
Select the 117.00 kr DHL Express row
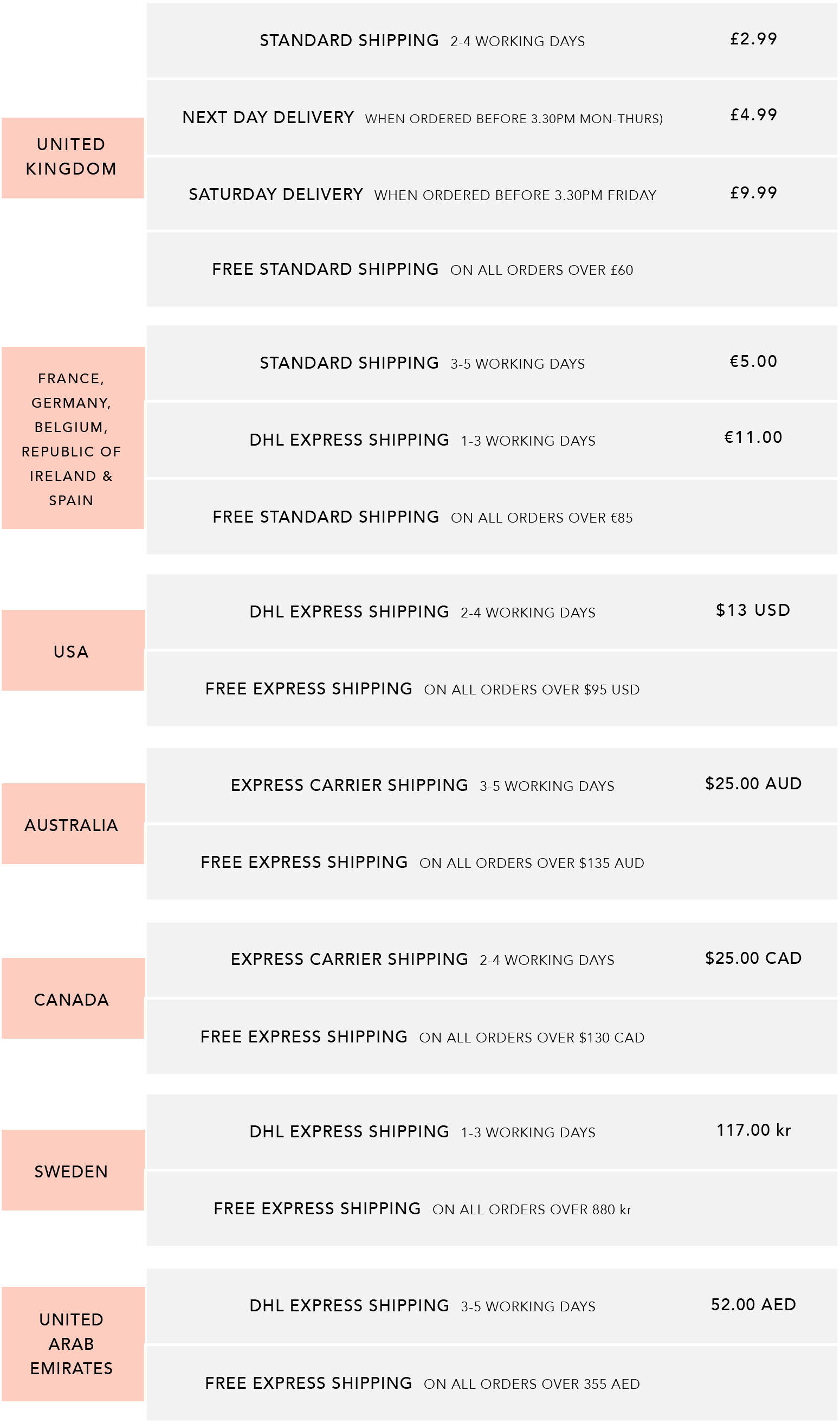click(492, 1131)
